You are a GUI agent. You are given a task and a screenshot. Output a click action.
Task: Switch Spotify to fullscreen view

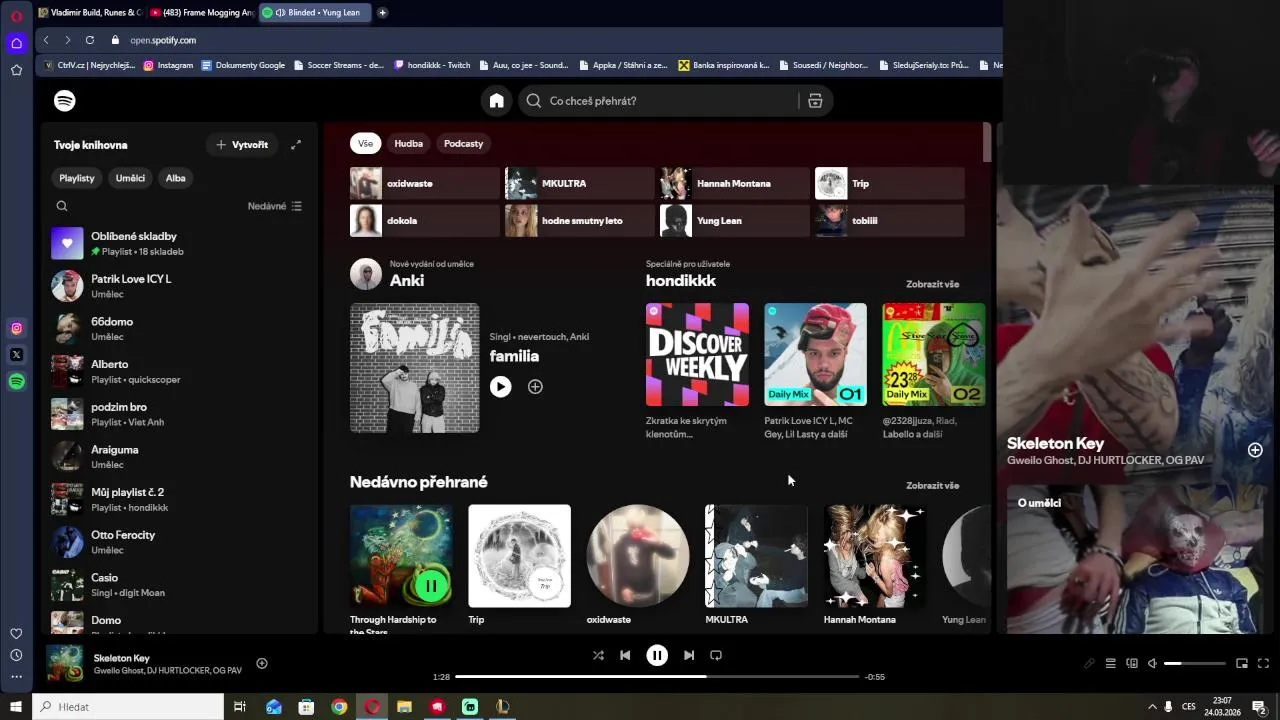click(1263, 663)
